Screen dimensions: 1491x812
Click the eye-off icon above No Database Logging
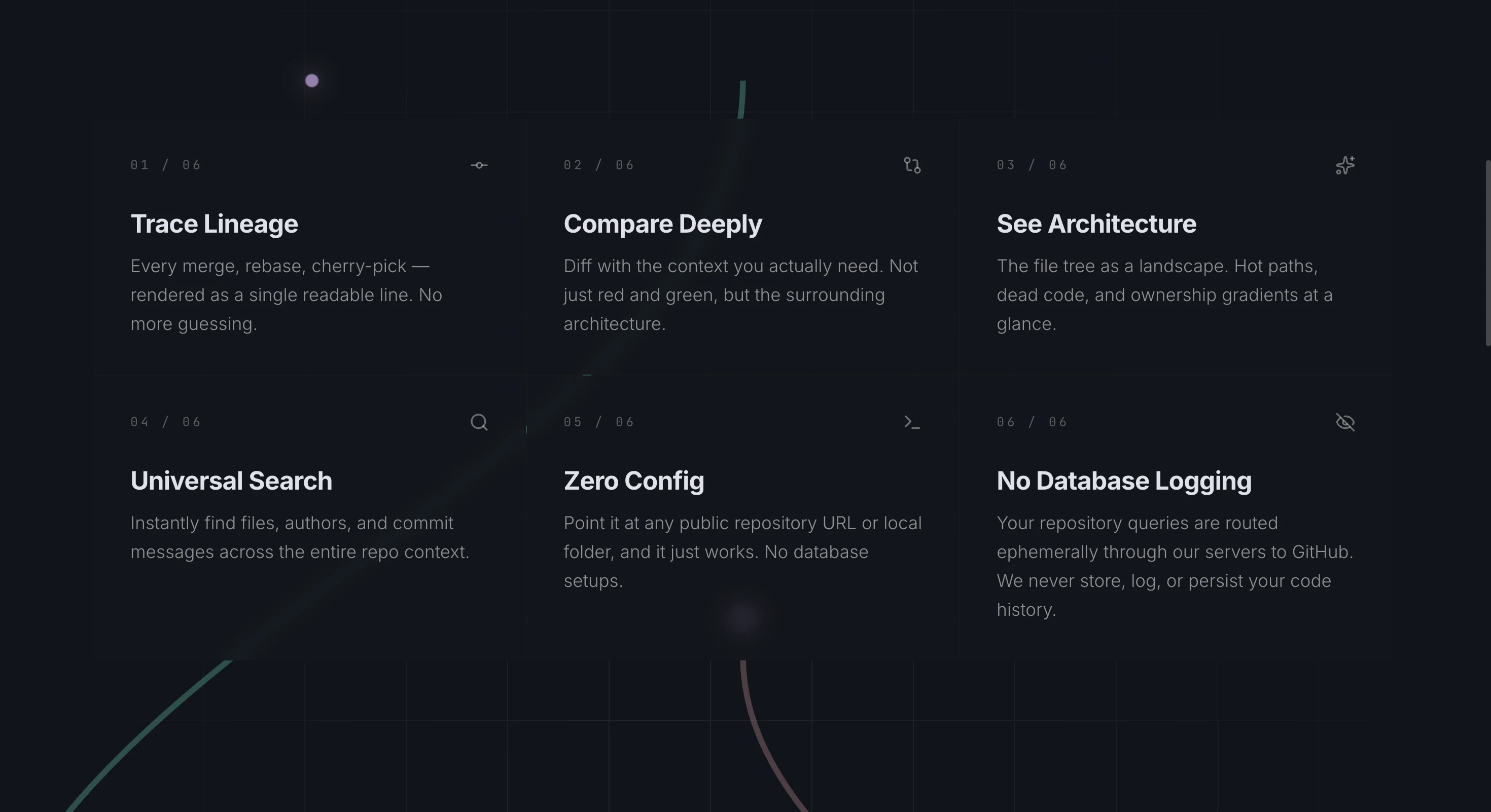pos(1345,422)
